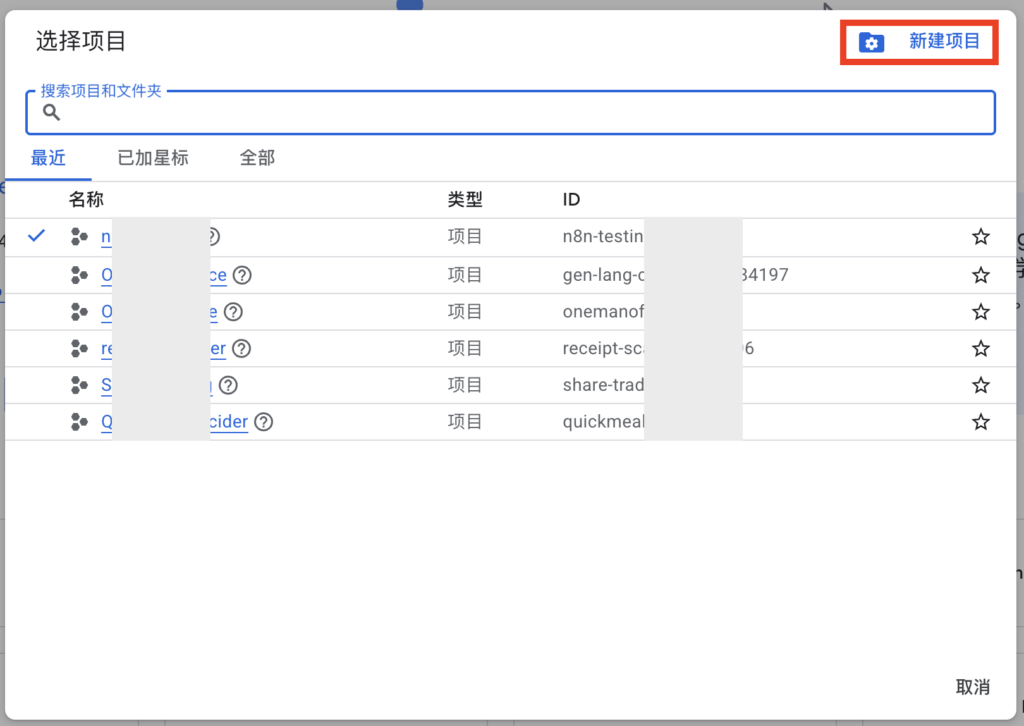Focus the 搜索项目和文件夹 search field

coord(520,114)
